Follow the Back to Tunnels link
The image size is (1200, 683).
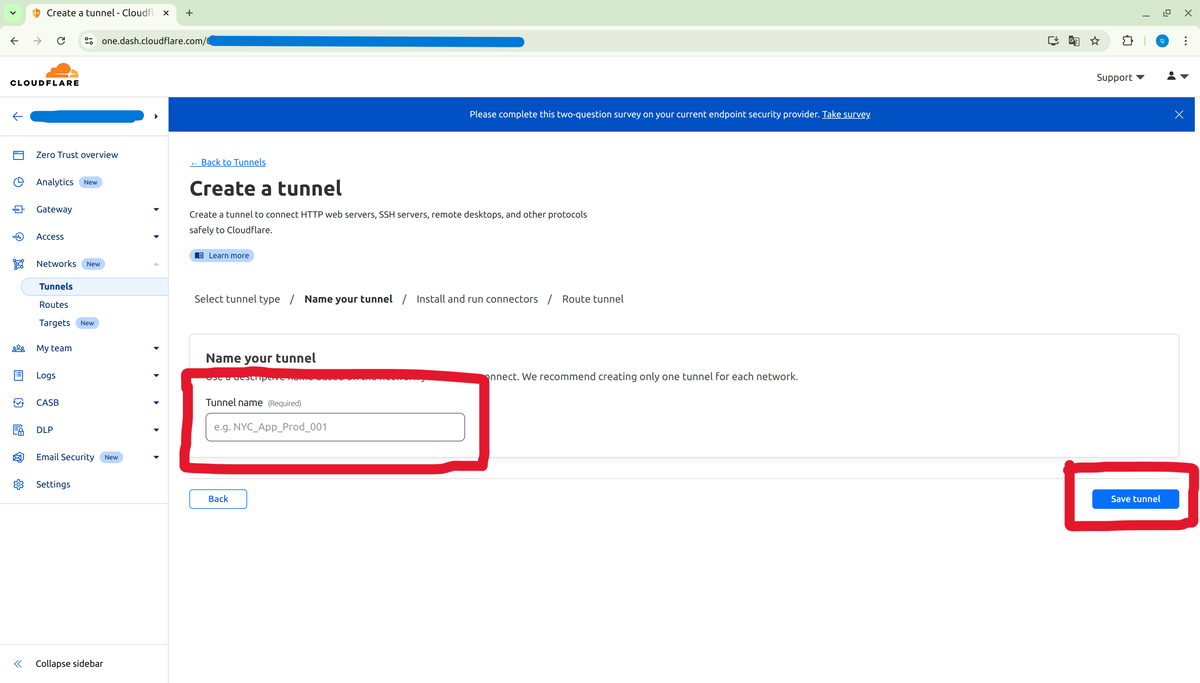click(228, 162)
